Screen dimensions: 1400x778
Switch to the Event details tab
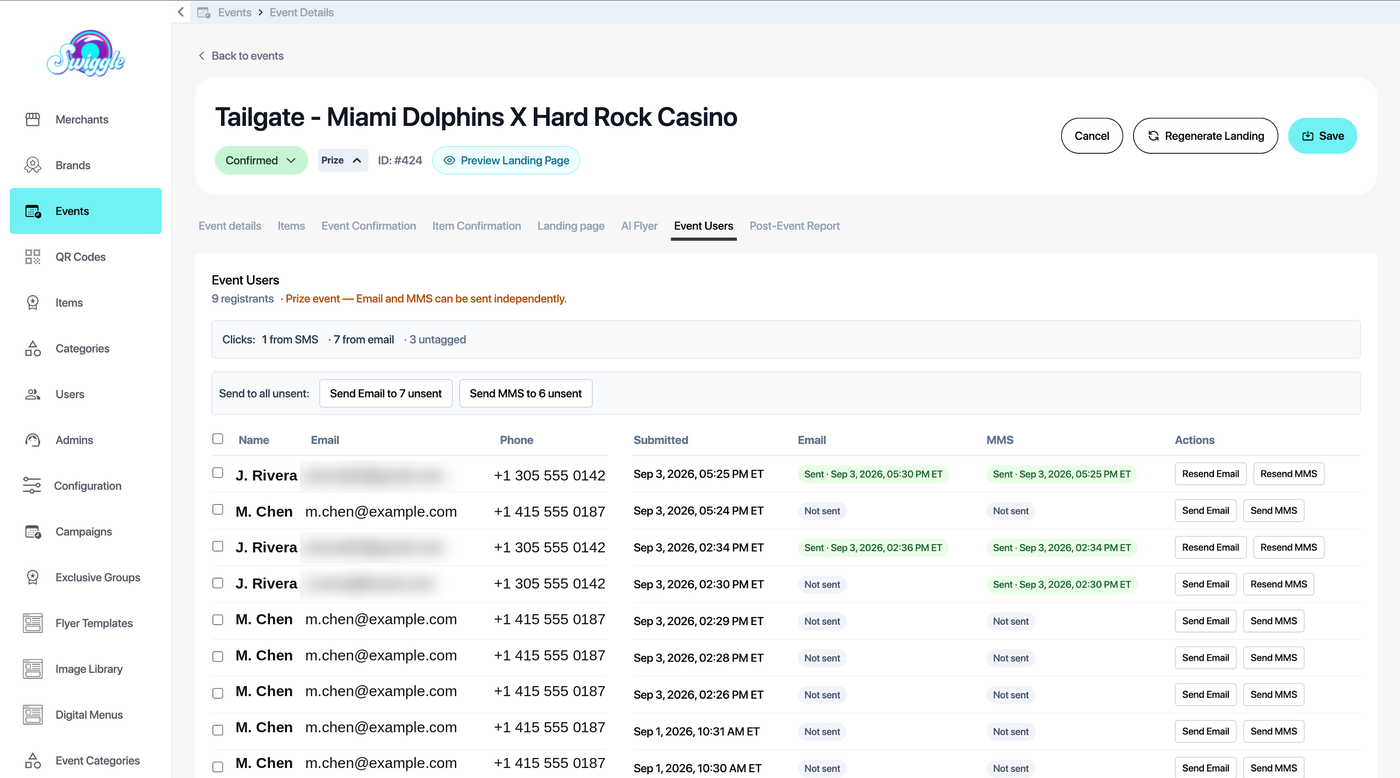coord(230,226)
